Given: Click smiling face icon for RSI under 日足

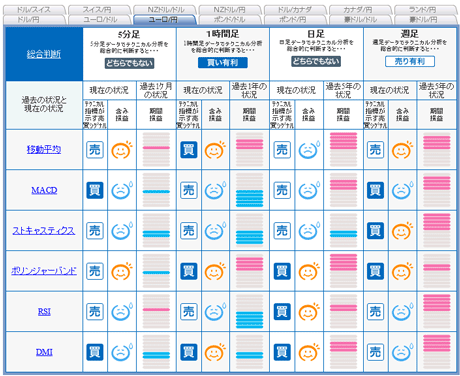Looking at the screenshot, I should (309, 312).
